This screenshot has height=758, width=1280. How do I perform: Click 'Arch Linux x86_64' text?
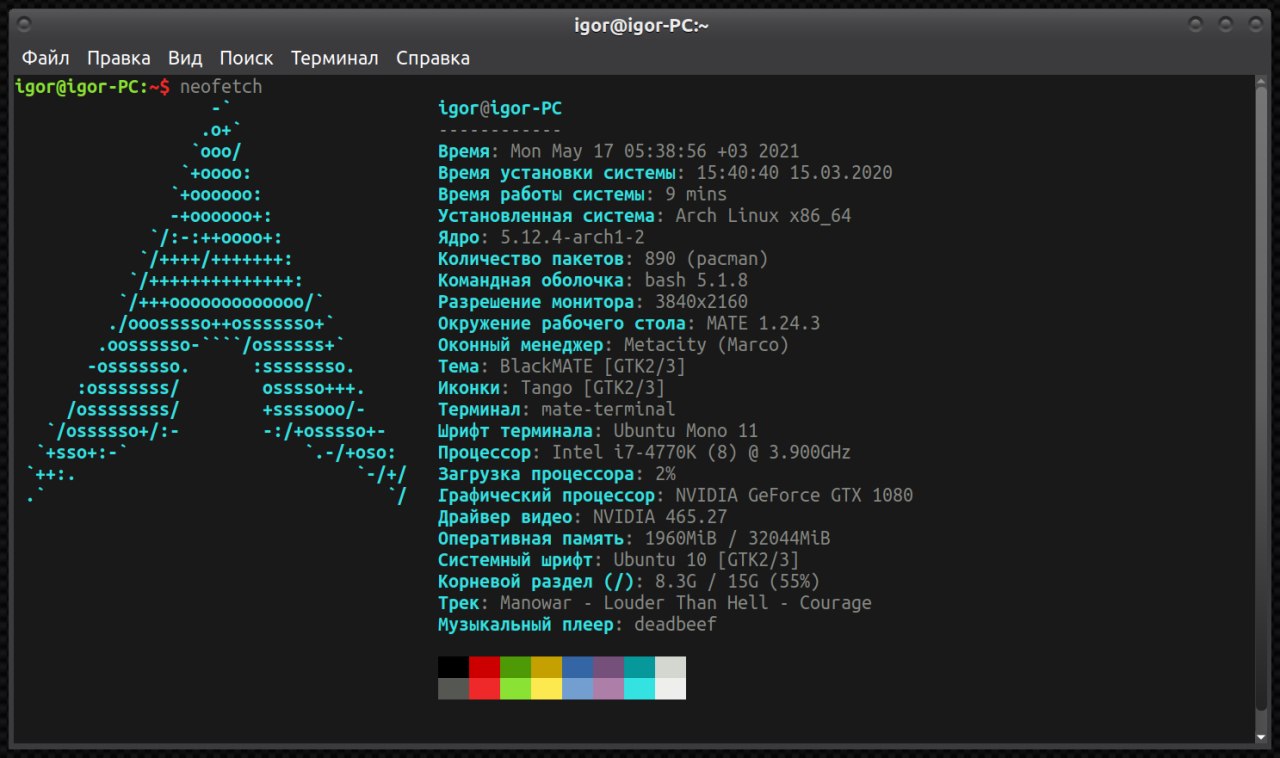tap(764, 216)
